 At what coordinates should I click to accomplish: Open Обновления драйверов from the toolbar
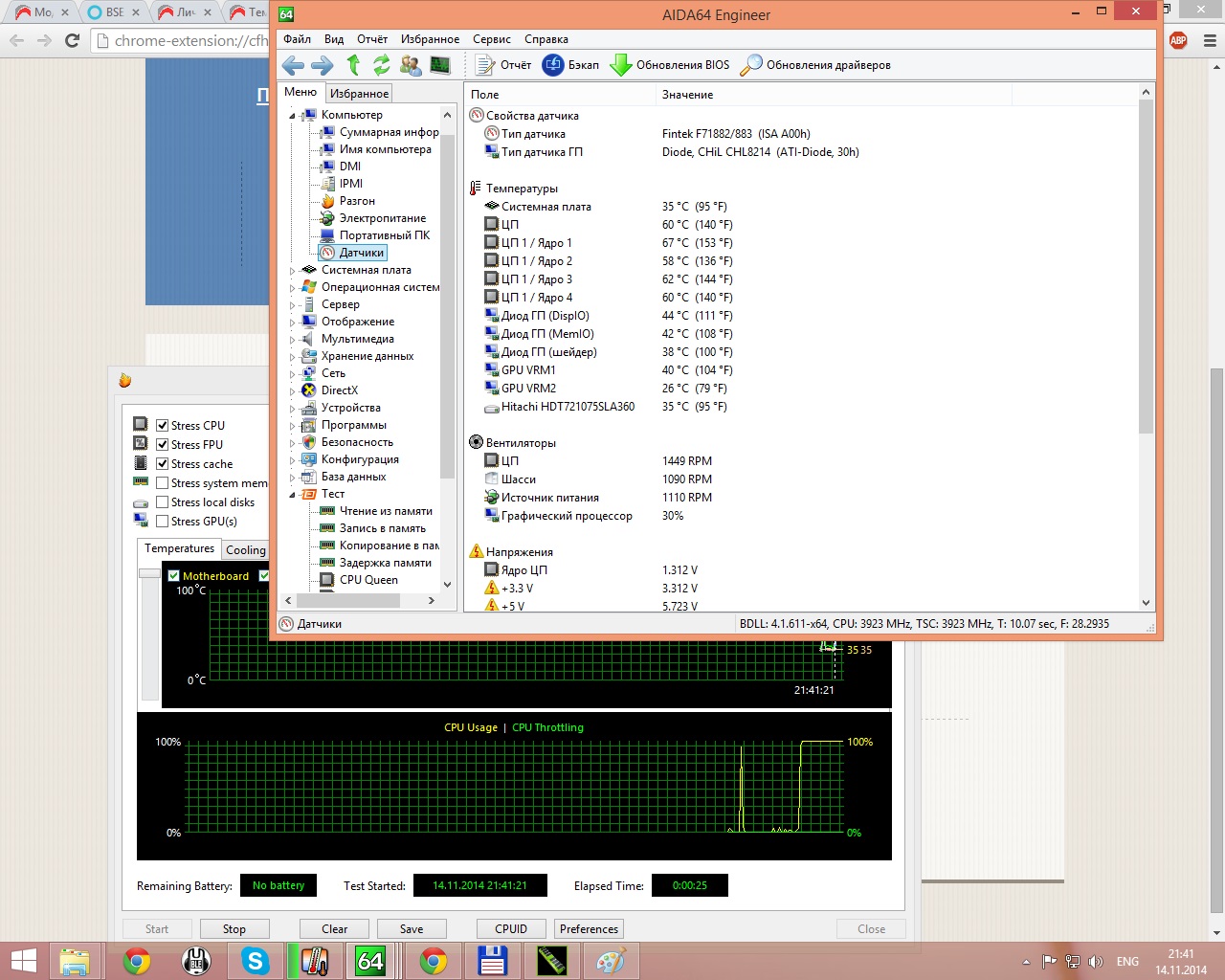click(x=815, y=65)
